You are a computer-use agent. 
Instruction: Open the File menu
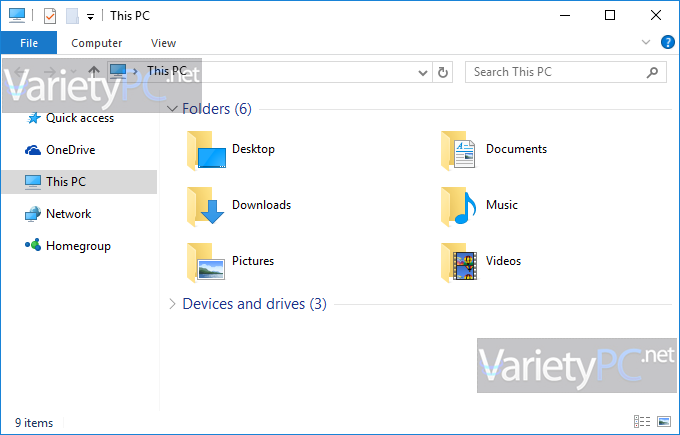pyautogui.click(x=29, y=43)
